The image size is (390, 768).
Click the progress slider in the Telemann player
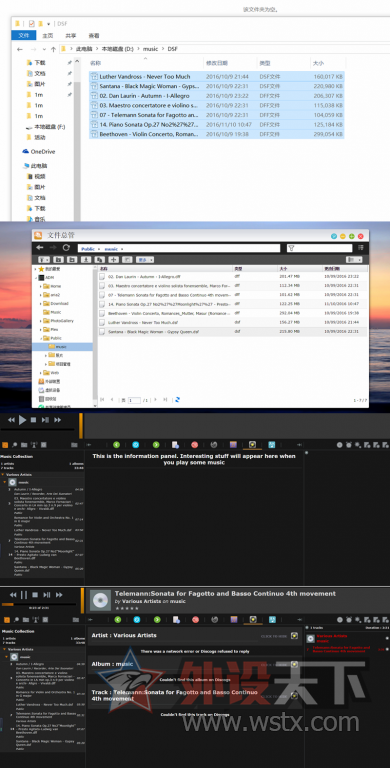tap(39, 604)
